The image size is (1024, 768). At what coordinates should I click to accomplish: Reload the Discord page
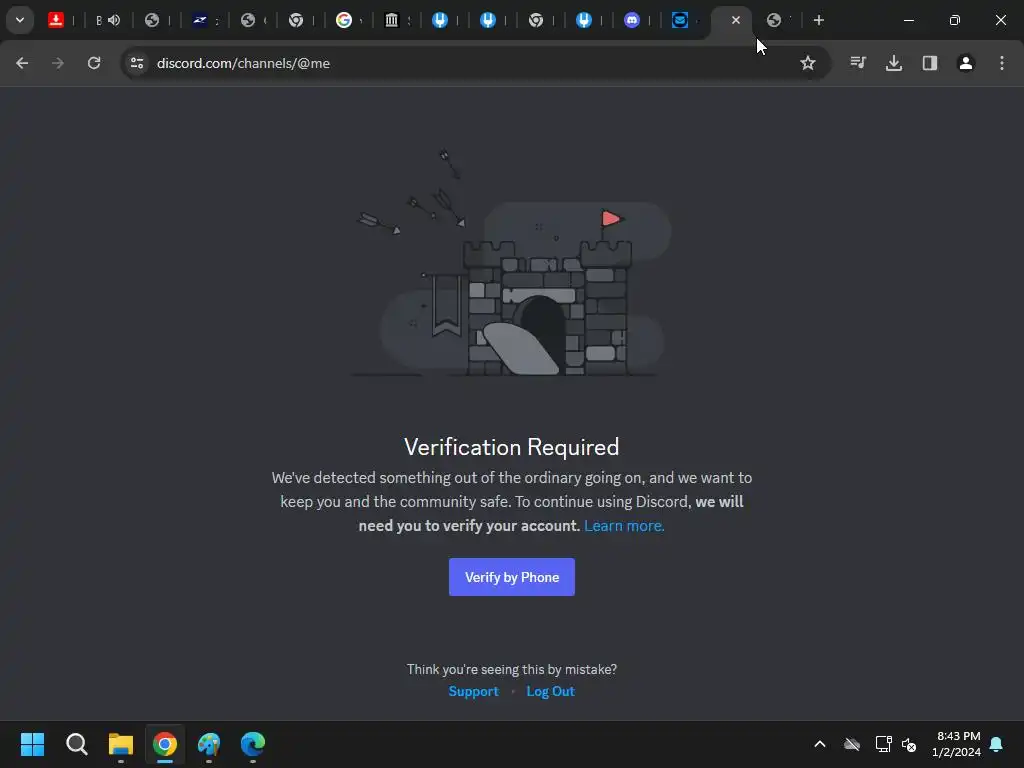coord(94,63)
